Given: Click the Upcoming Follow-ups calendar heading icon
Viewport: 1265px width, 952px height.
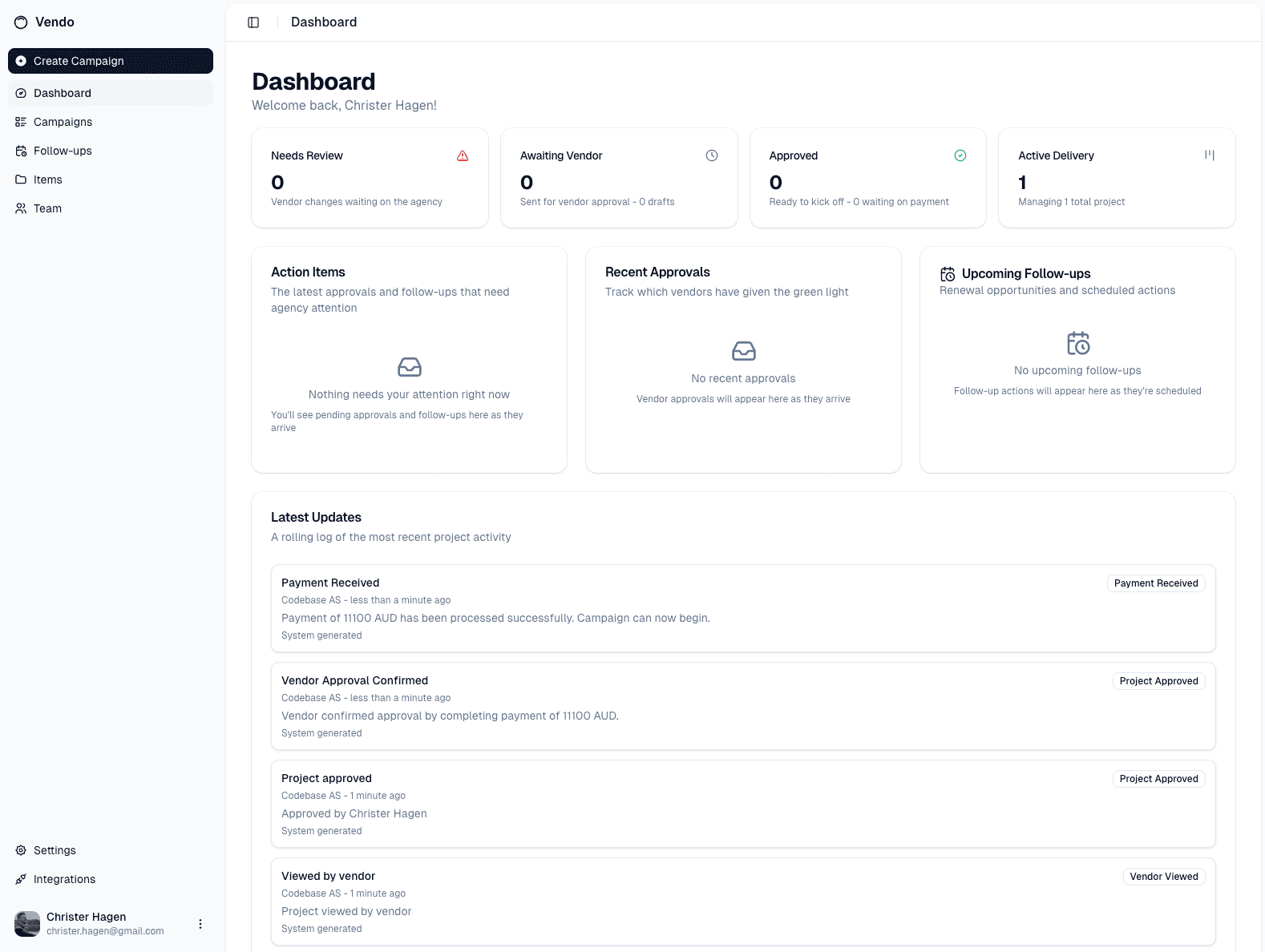Looking at the screenshot, I should click(948, 274).
